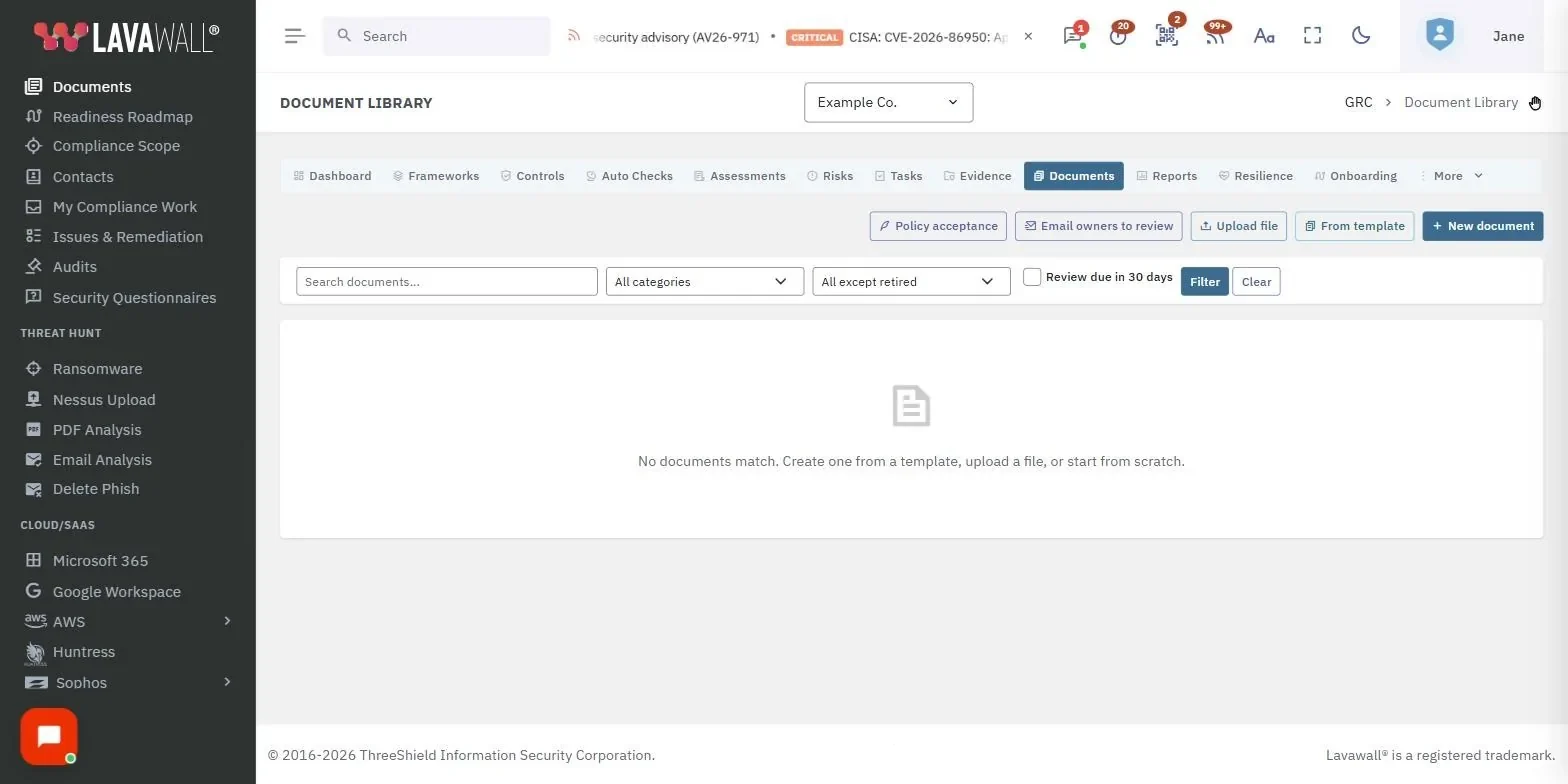Screen dimensions: 1568x784
Task: Expand the More tabs dropdown
Action: click(x=1451, y=176)
